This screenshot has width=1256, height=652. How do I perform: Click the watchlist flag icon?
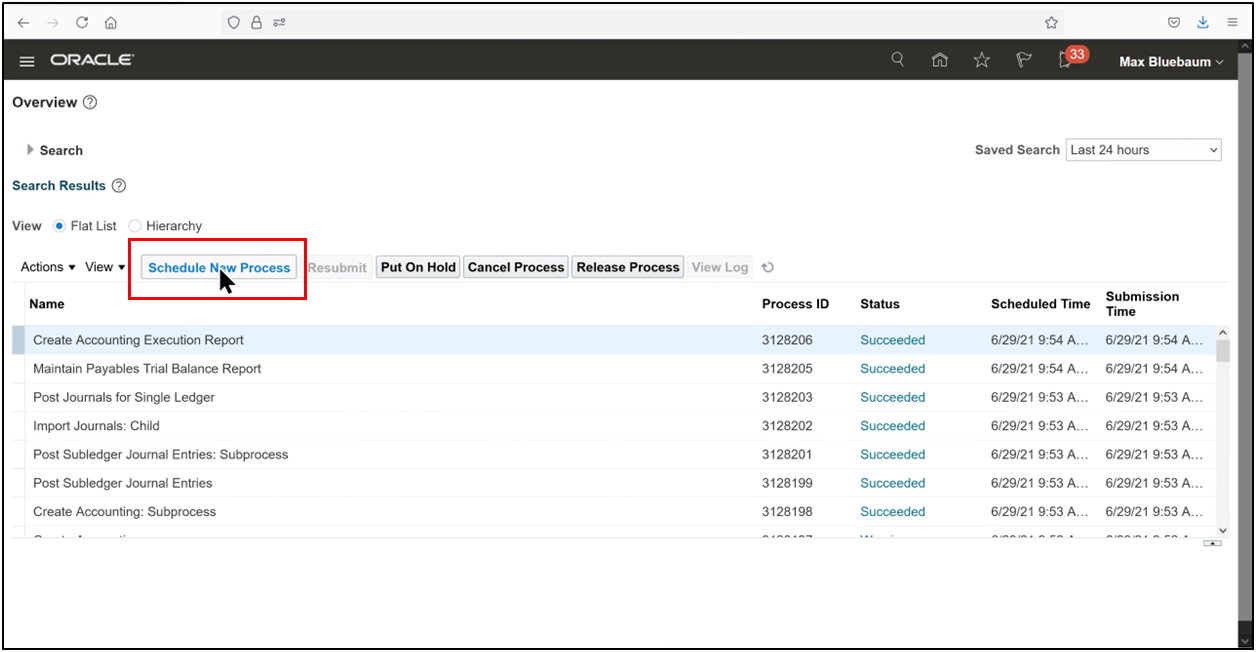click(1023, 60)
